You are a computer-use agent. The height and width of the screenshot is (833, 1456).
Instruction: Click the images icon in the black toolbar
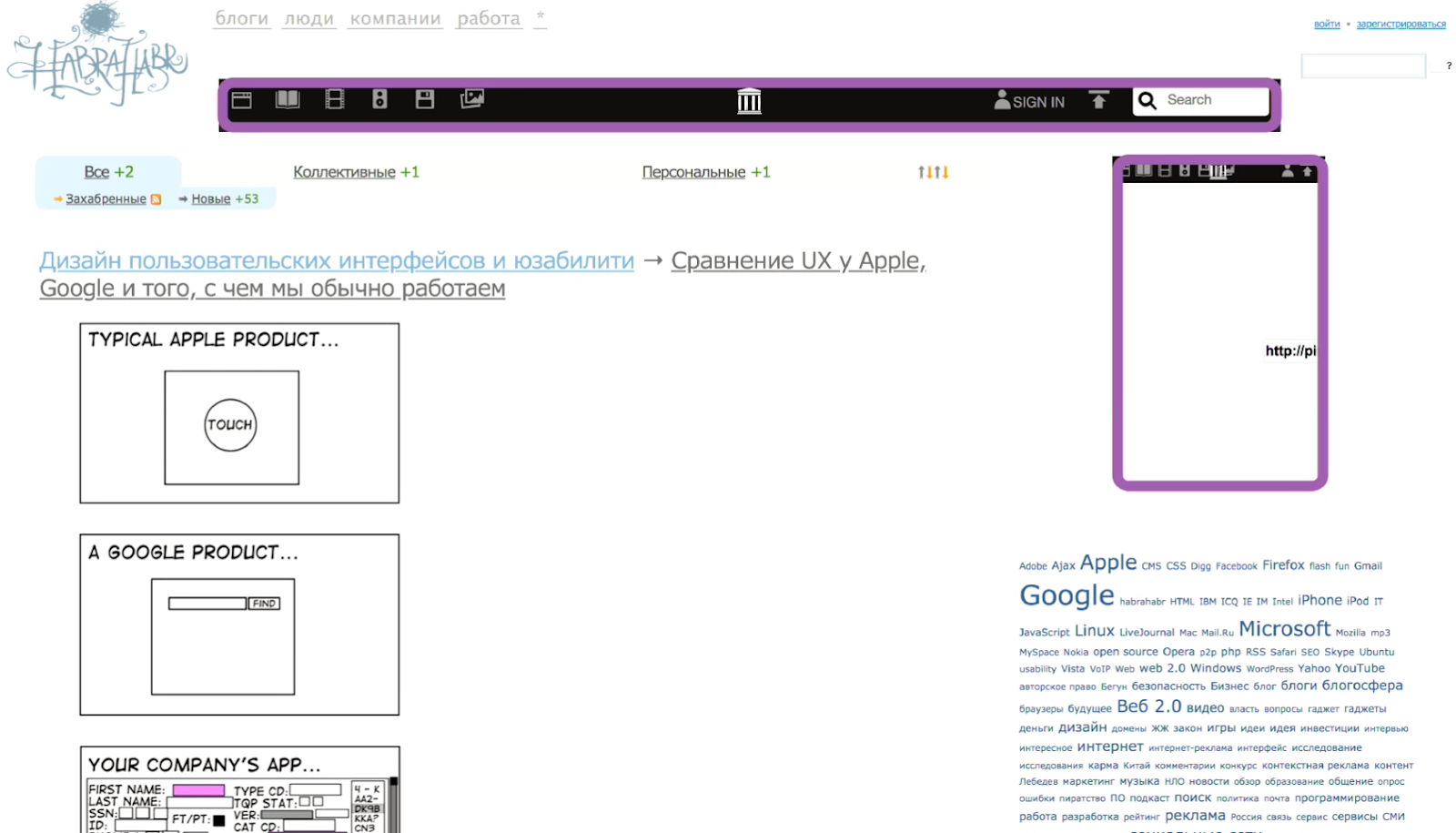tap(472, 98)
